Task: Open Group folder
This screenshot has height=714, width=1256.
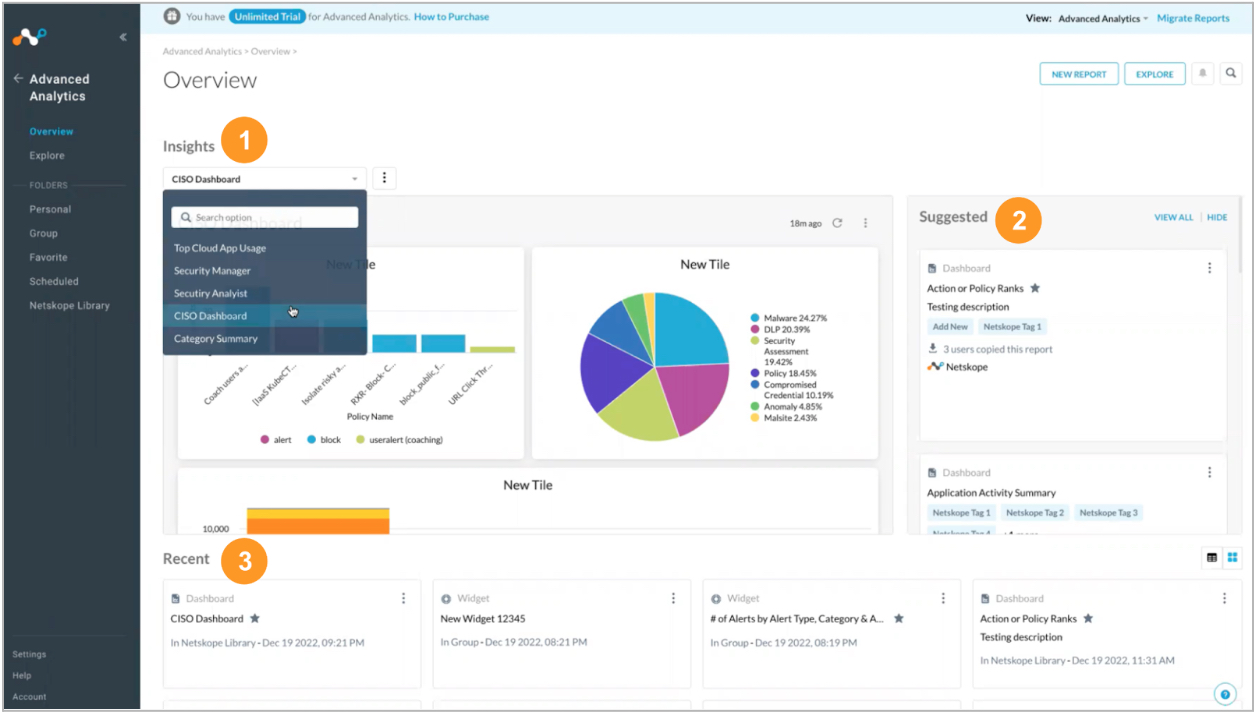Action: [x=43, y=233]
